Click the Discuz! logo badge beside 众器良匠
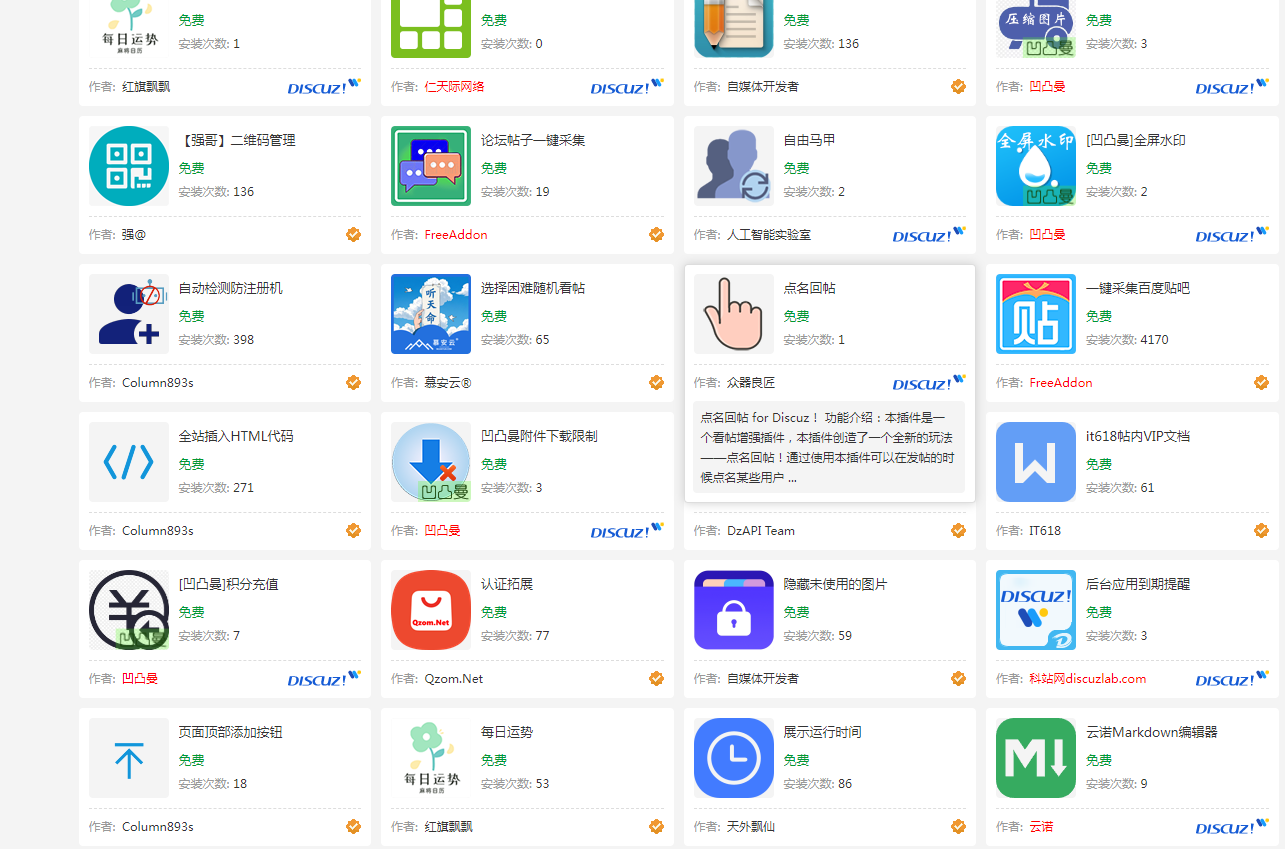 pyautogui.click(x=929, y=383)
